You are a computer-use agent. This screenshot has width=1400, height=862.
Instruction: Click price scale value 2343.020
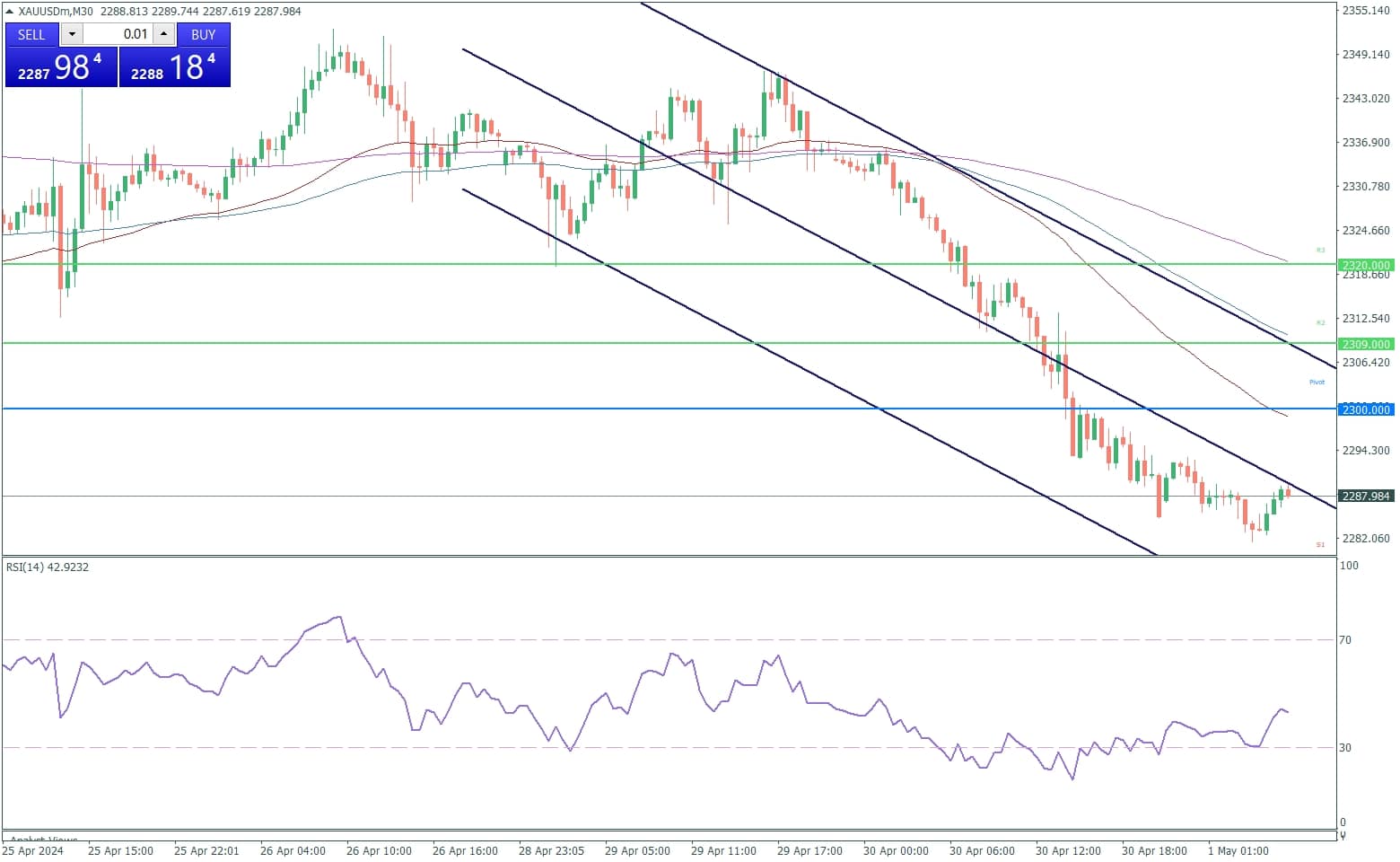coord(1366,98)
